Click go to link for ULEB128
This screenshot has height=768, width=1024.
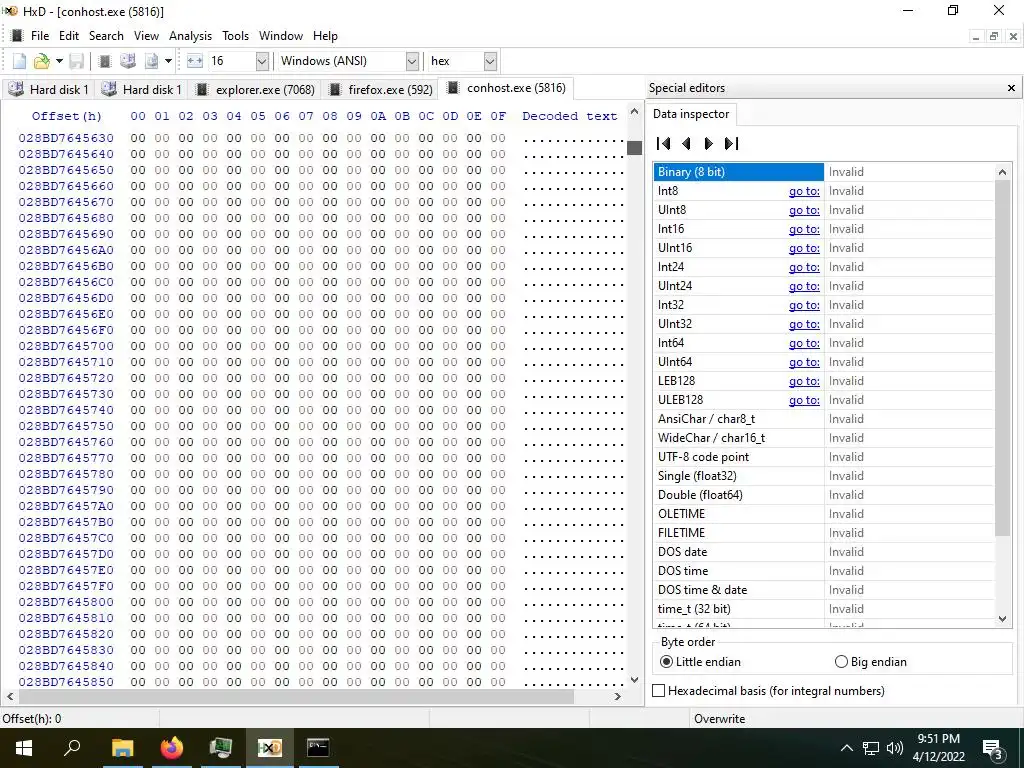pos(804,400)
